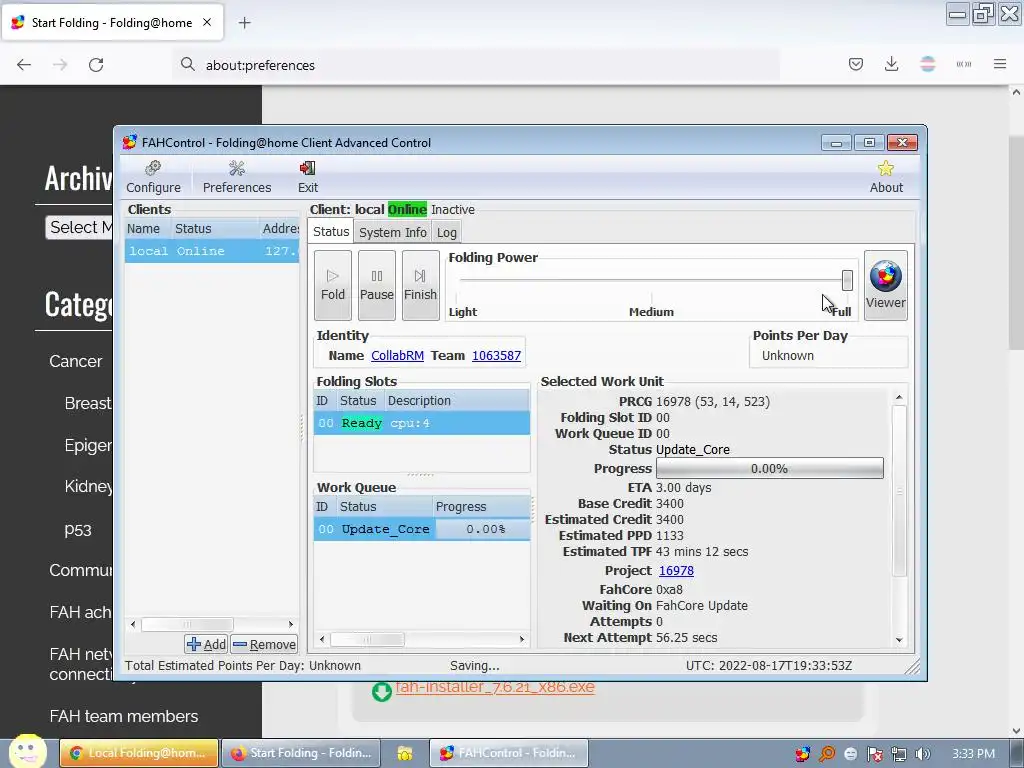
Task: Click Work Queue right scroll arrow
Action: coord(522,639)
